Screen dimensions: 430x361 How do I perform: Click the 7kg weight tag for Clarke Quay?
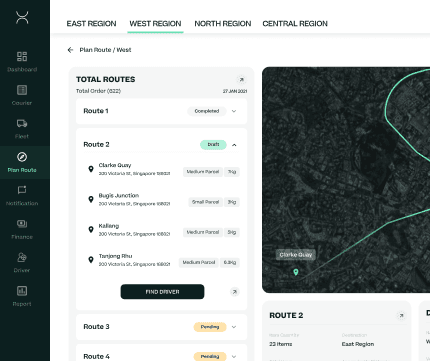point(232,172)
